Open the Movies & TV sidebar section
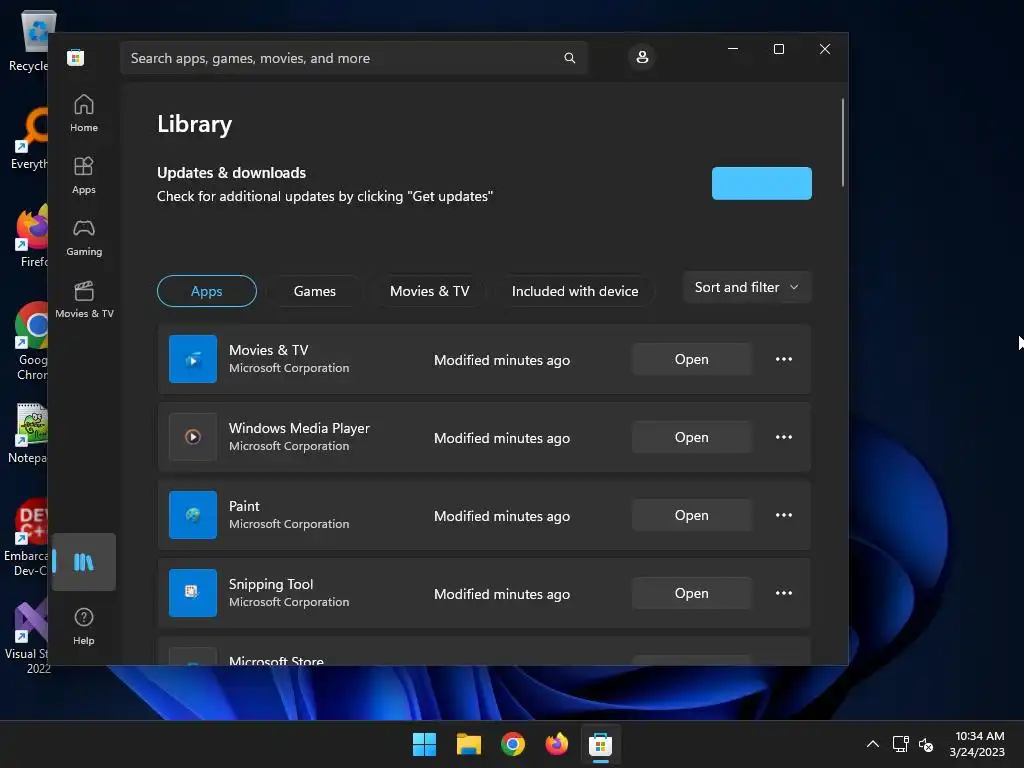This screenshot has height=768, width=1024. [84, 299]
